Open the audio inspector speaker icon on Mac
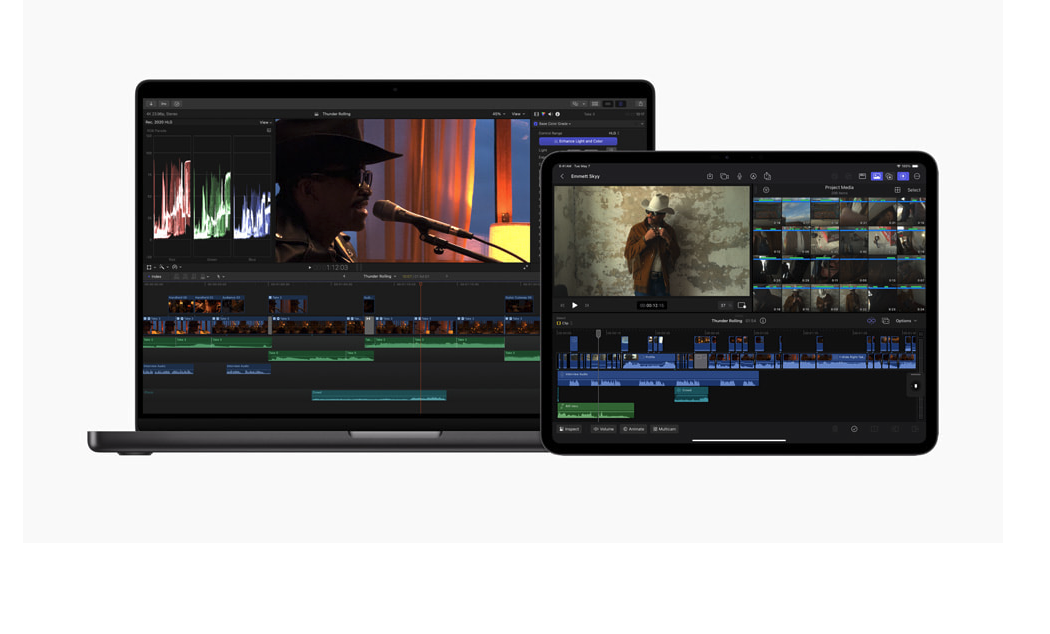1050x634 pixels. (550, 114)
